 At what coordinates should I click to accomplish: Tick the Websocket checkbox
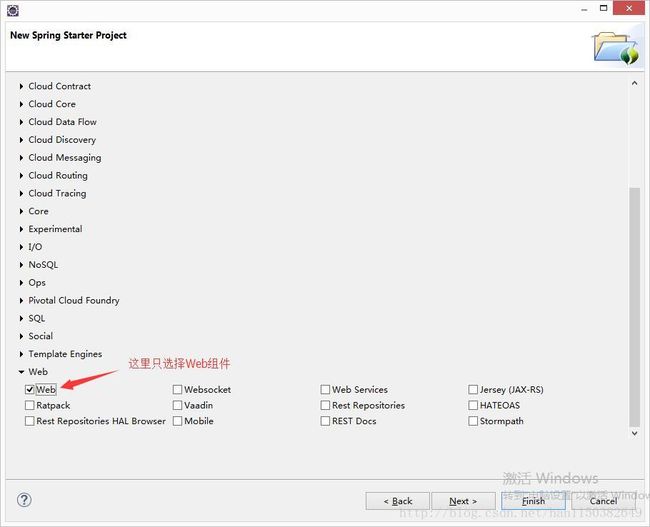tap(177, 389)
